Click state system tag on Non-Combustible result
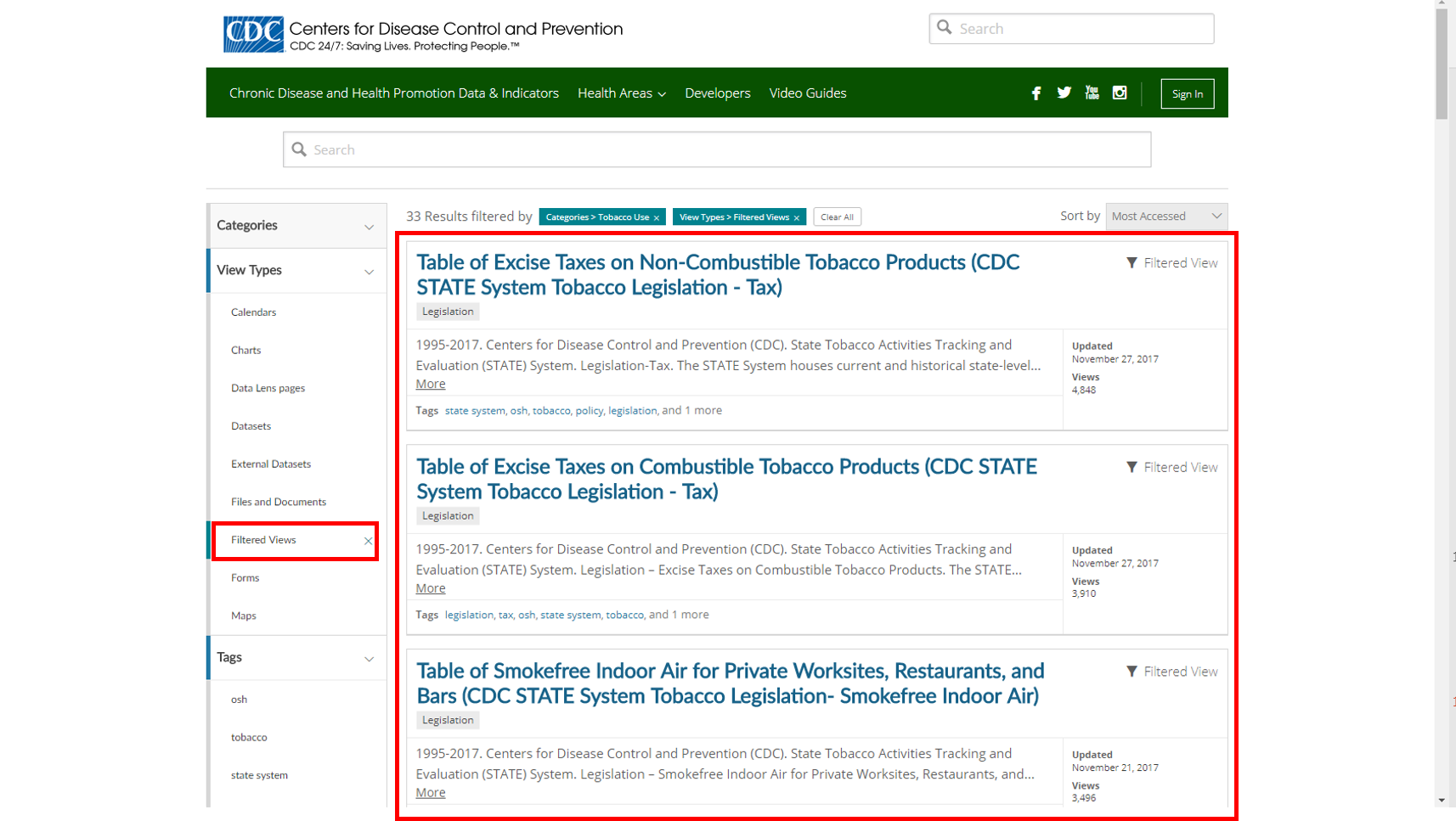Image resolution: width=1456 pixels, height=821 pixels. [x=475, y=411]
